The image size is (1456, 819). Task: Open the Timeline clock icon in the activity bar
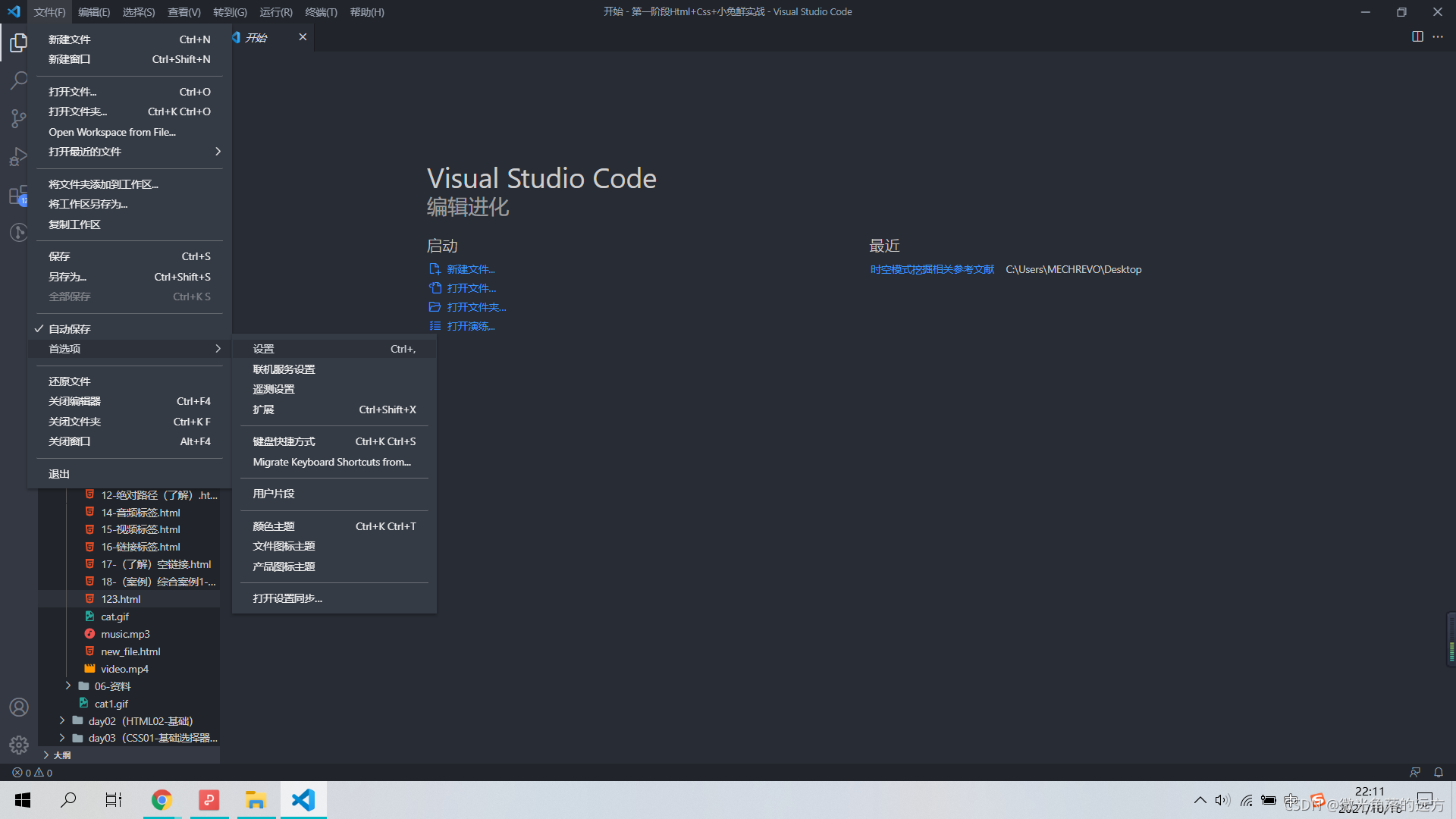pos(18,232)
